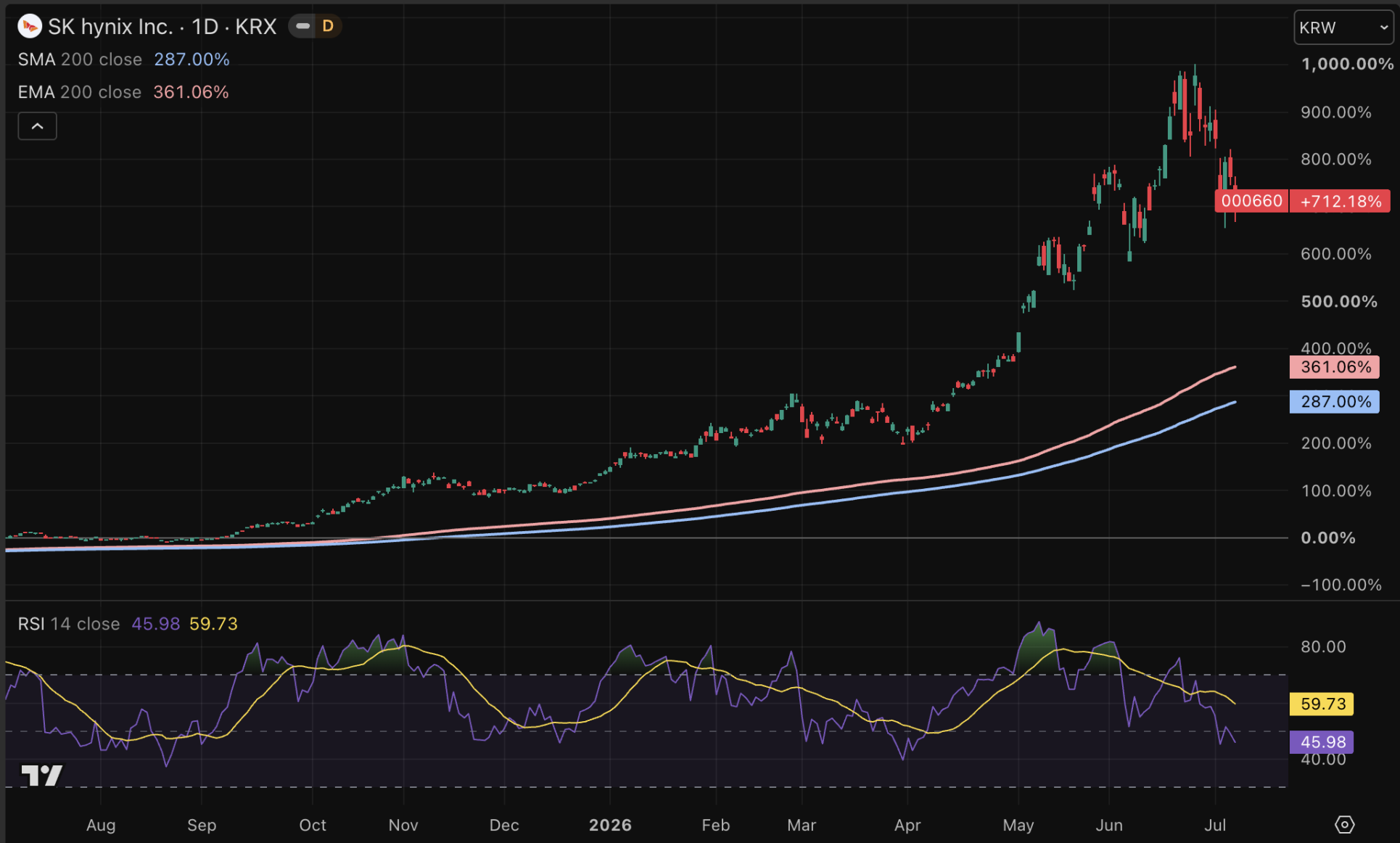Click the red 000660 price label tag
Viewport: 1400px width, 843px height.
[x=1251, y=201]
